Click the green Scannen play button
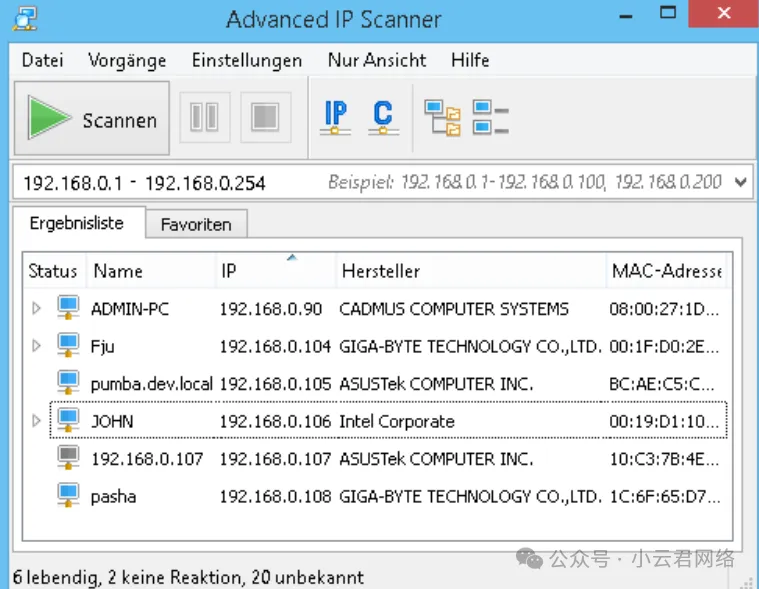The image size is (759, 589). tap(91, 119)
